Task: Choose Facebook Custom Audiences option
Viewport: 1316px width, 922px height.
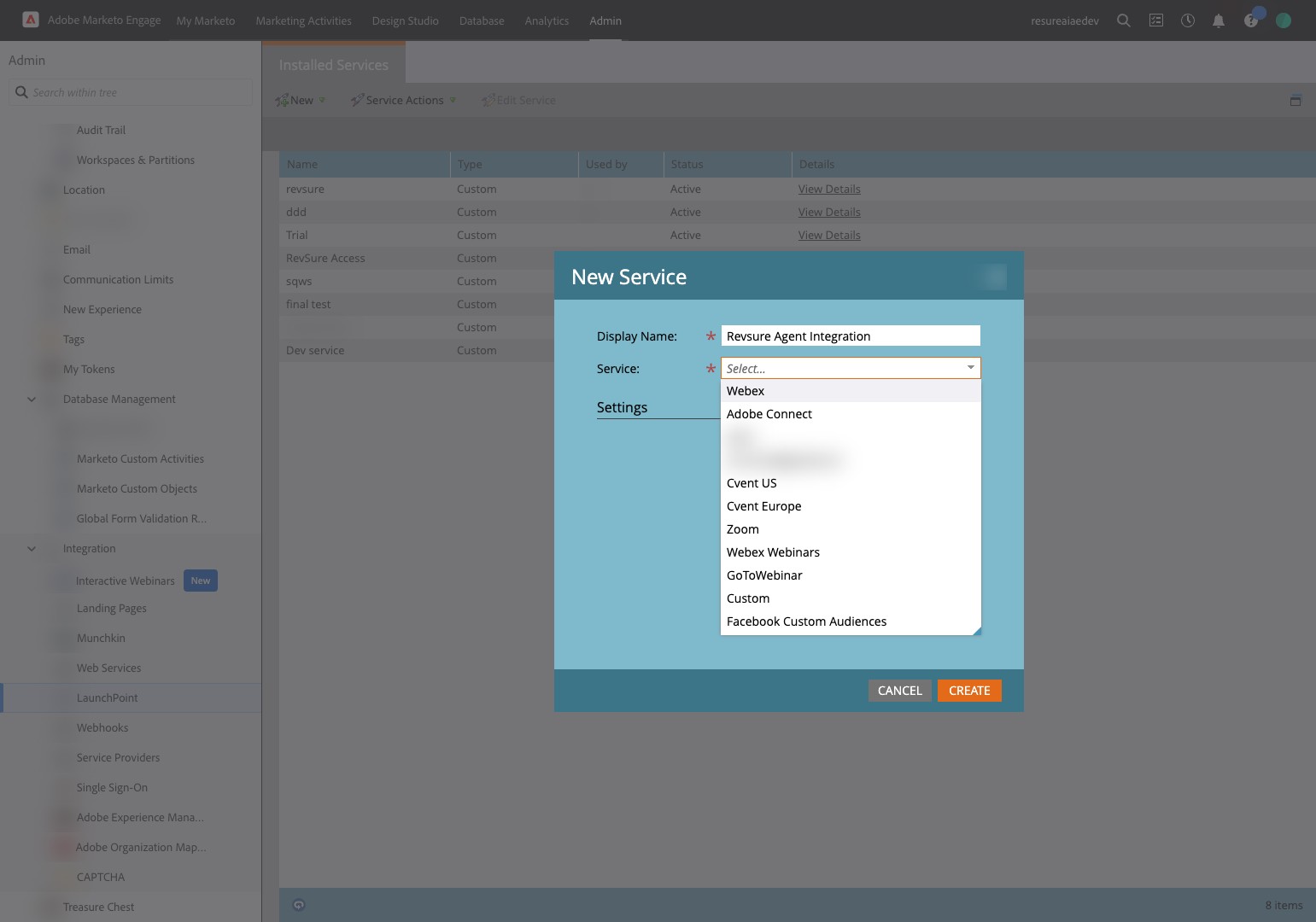Action: tap(851, 621)
